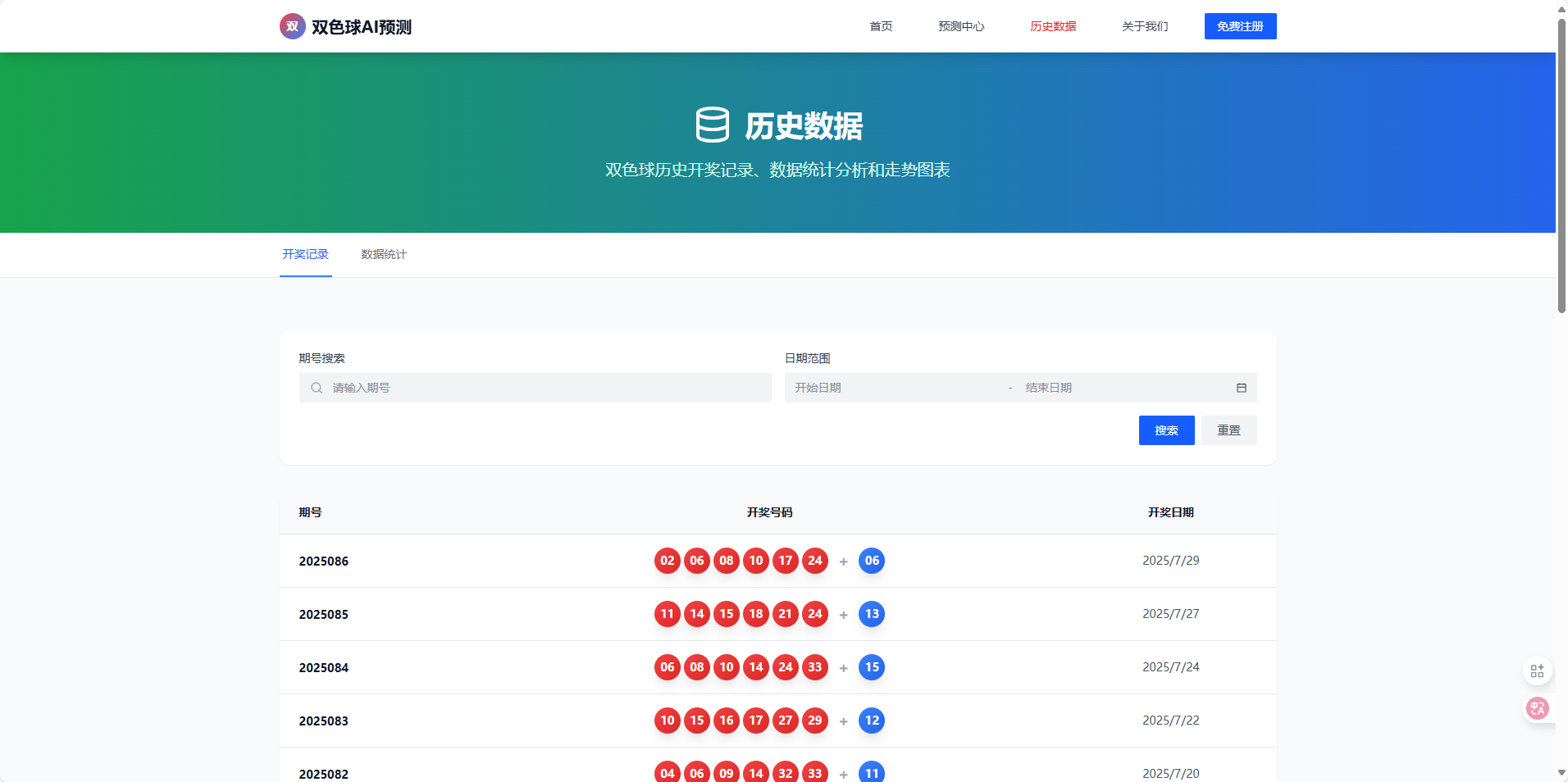1568x782 pixels.
Task: Select the 开奖记录 tab
Action: coord(306,255)
